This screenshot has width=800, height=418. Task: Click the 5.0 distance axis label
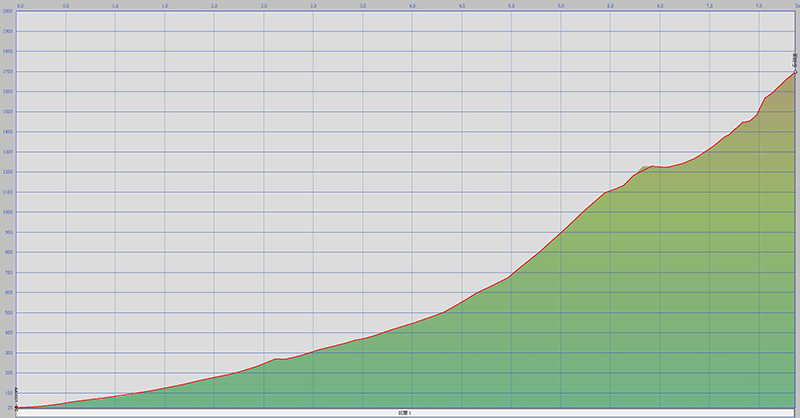coord(511,6)
